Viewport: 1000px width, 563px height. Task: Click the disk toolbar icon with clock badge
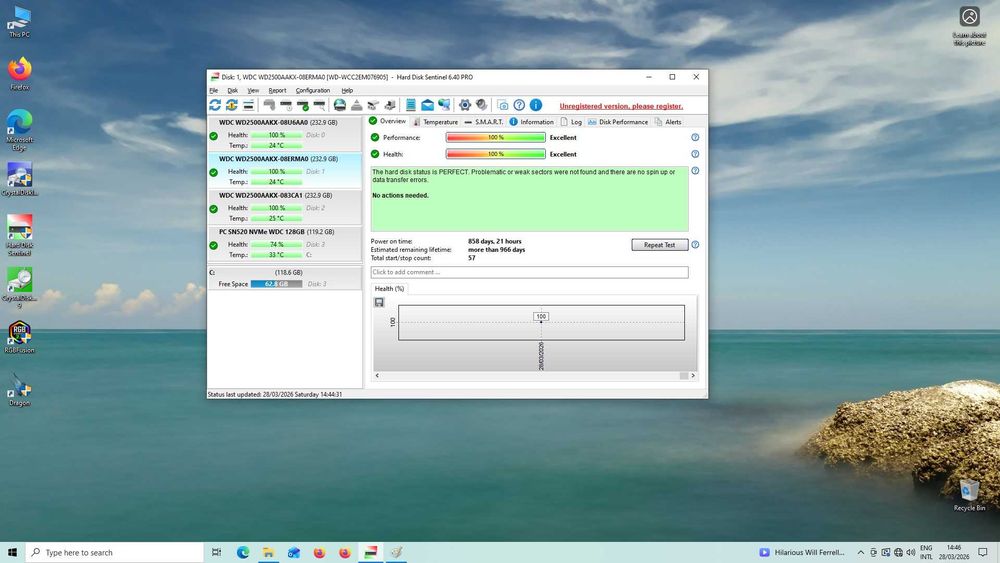pos(286,105)
